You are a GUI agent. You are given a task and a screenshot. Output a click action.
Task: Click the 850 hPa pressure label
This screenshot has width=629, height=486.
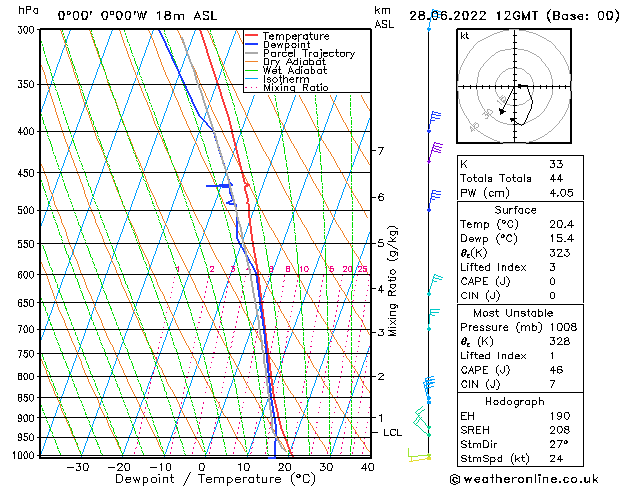point(28,398)
